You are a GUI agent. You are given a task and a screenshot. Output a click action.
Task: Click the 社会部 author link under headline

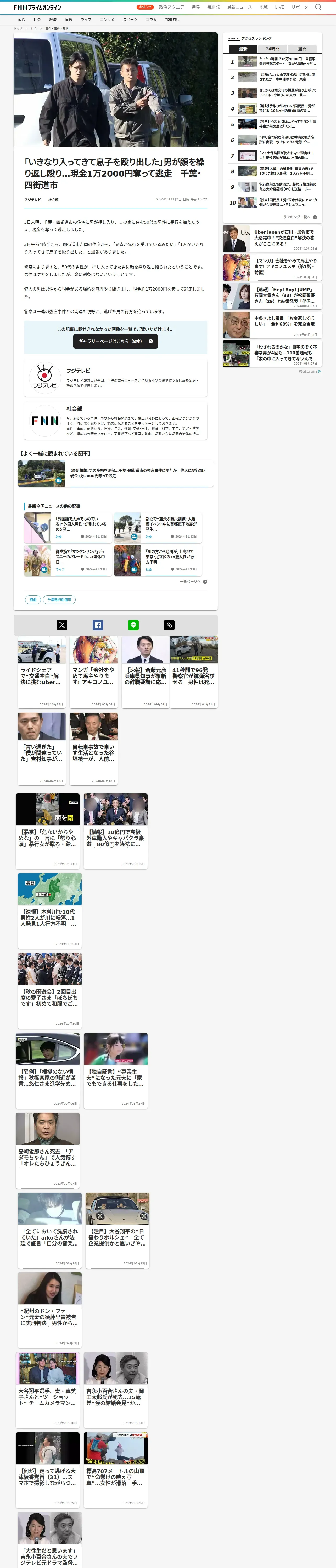pos(54,200)
